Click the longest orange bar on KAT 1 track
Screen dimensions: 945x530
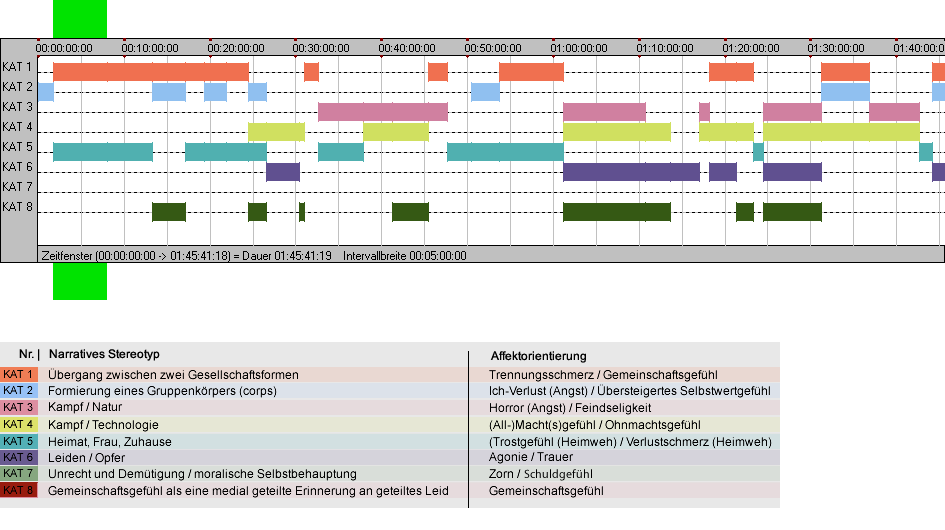click(151, 72)
